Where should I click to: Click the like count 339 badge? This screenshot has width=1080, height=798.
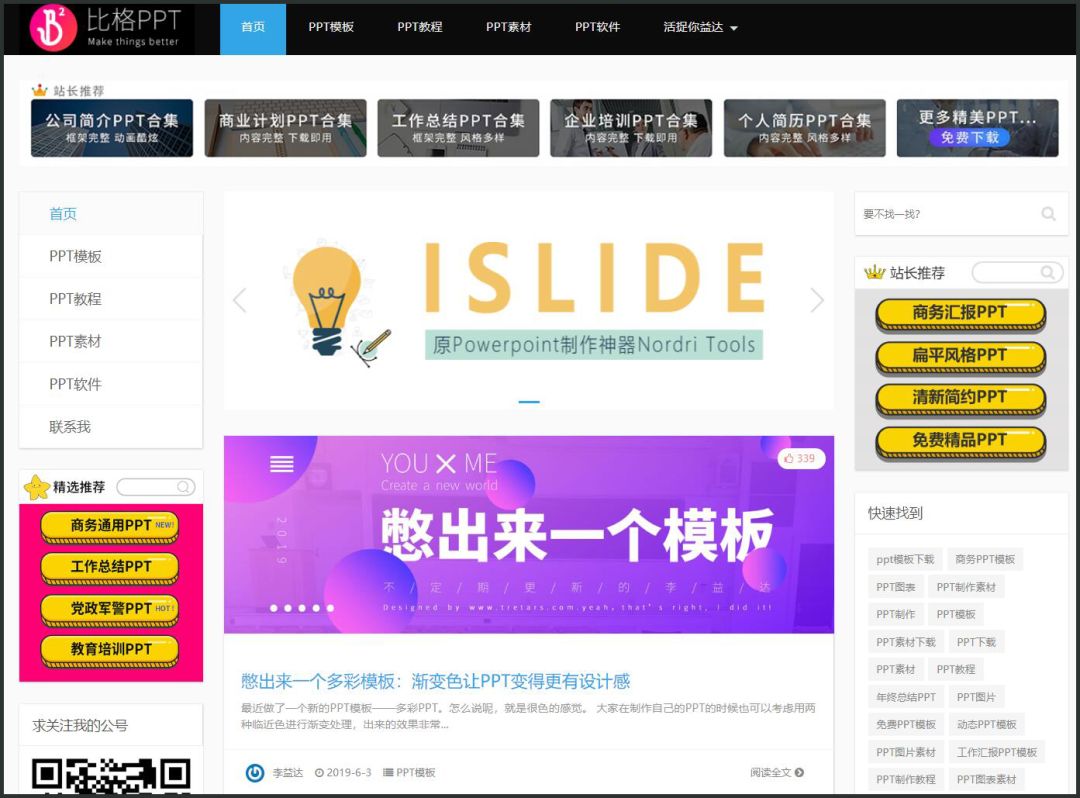tap(800, 459)
